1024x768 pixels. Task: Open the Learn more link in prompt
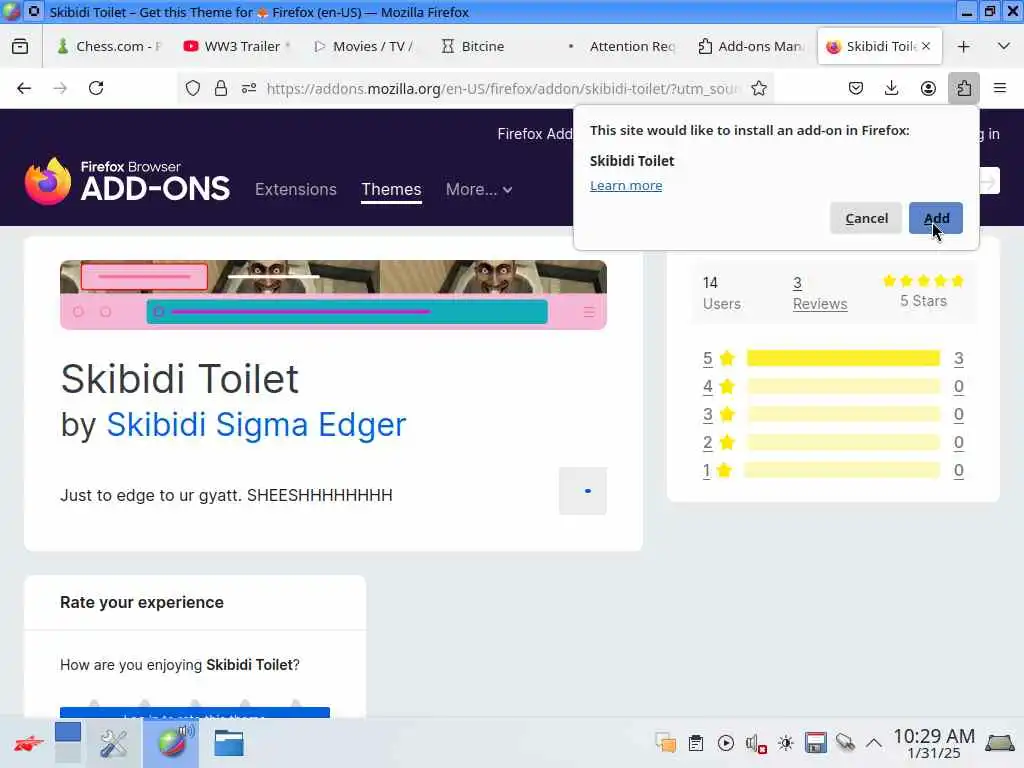click(x=626, y=185)
